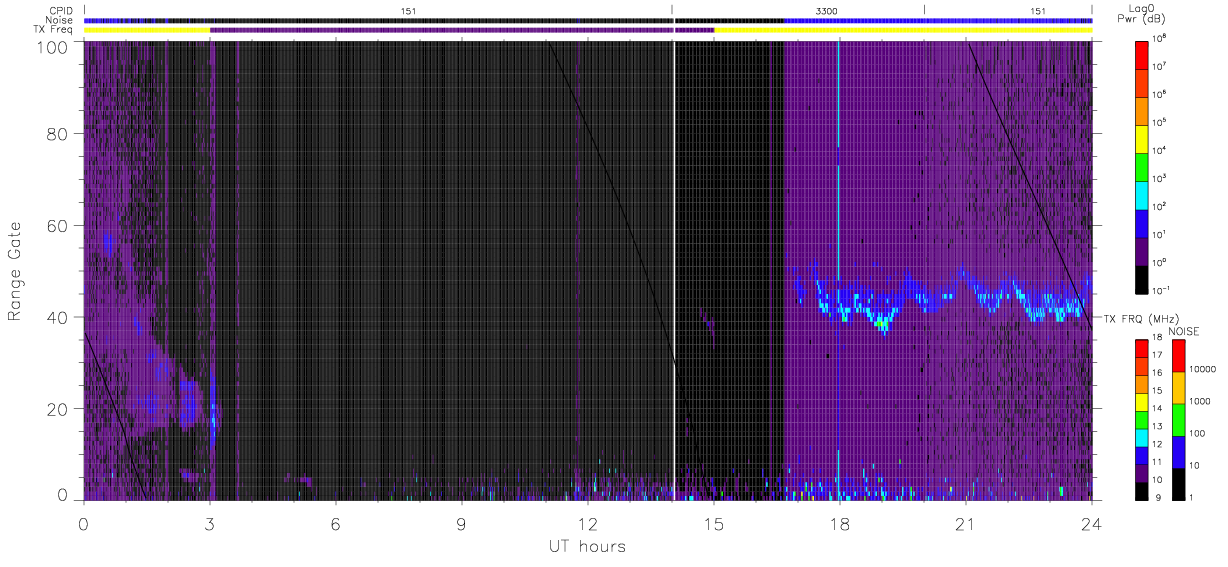Click the '10000' label on NOISE colorbar
This screenshot has height=567, width=1228.
click(x=1205, y=369)
